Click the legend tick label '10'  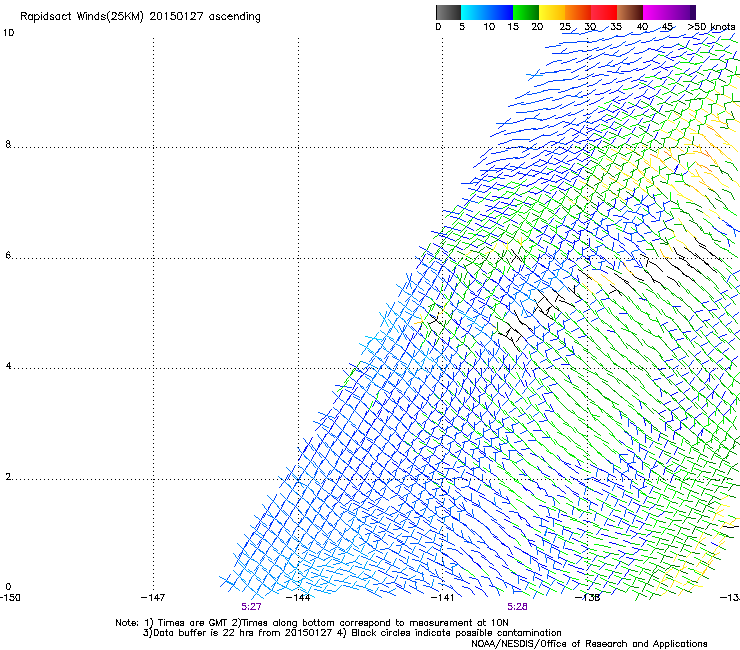click(489, 27)
